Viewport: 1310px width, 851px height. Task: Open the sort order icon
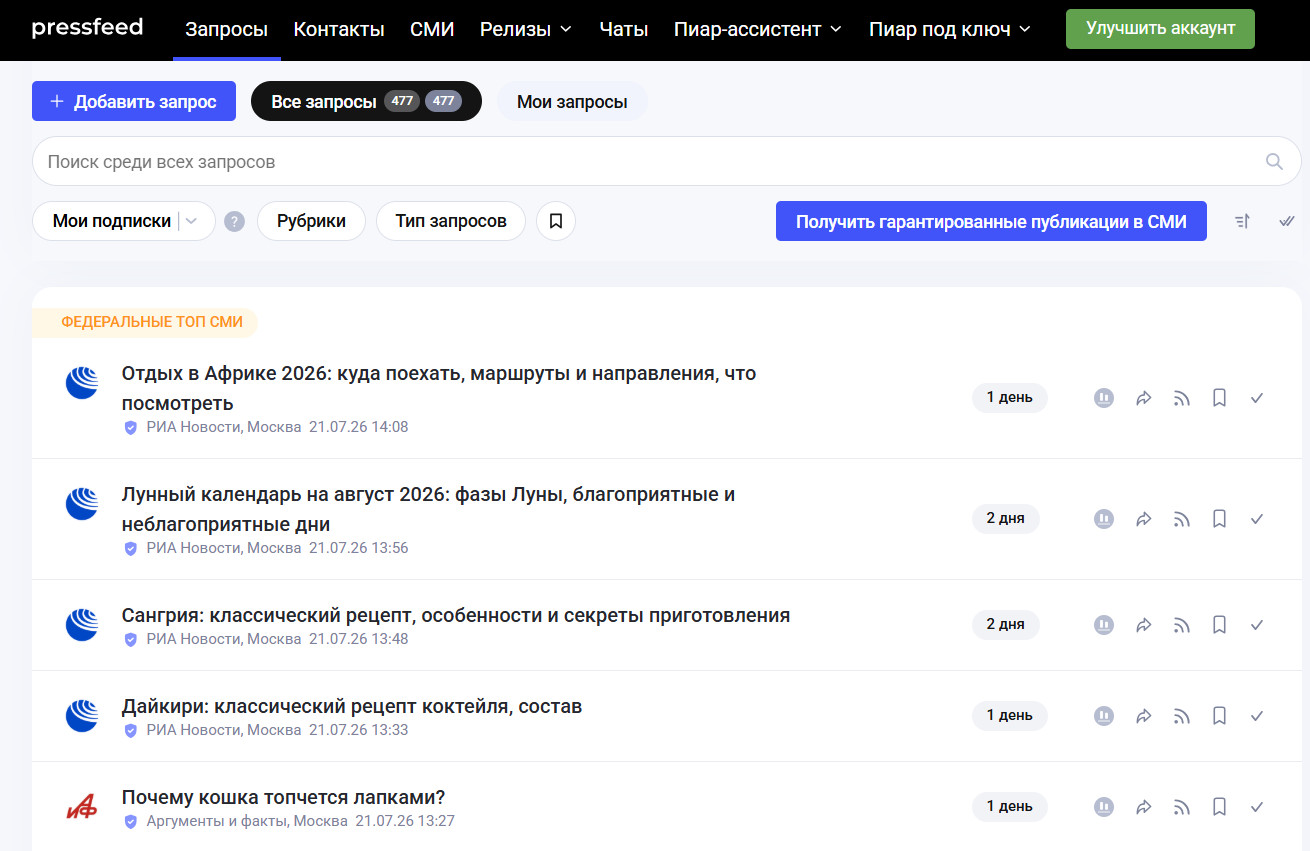click(x=1242, y=221)
